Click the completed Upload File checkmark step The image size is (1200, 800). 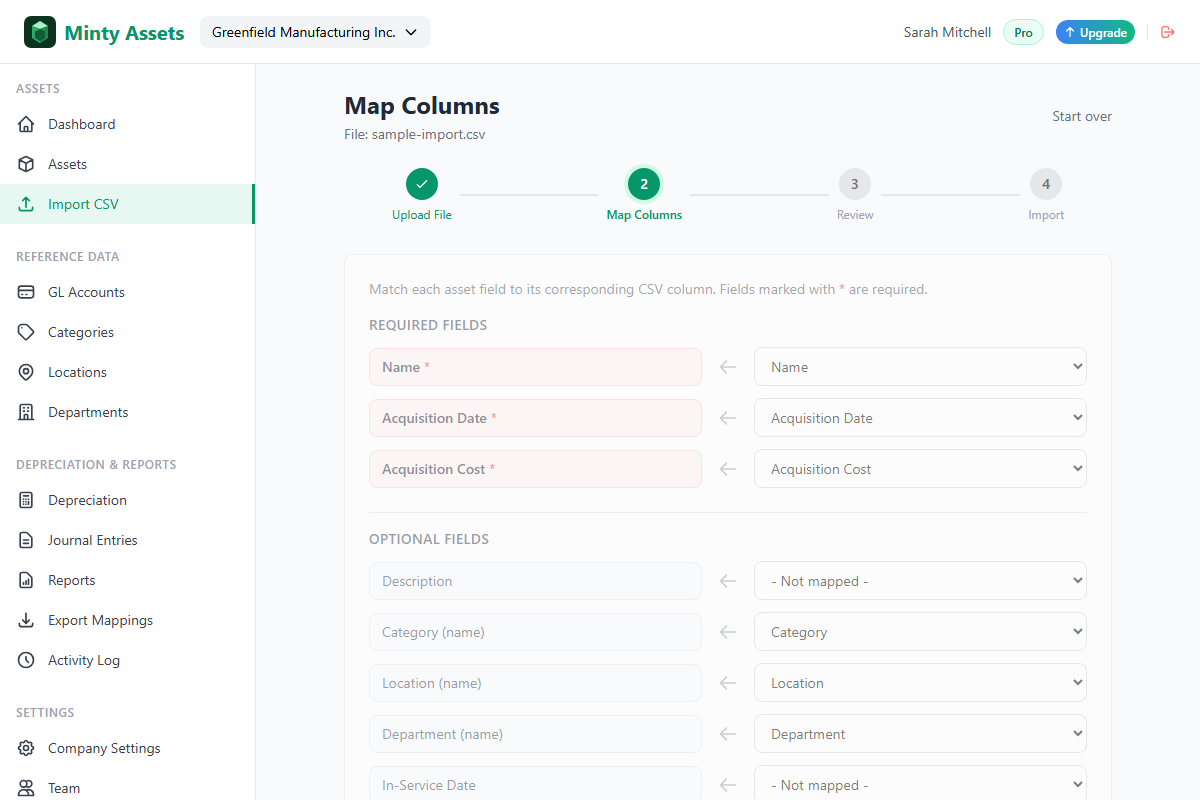(422, 184)
